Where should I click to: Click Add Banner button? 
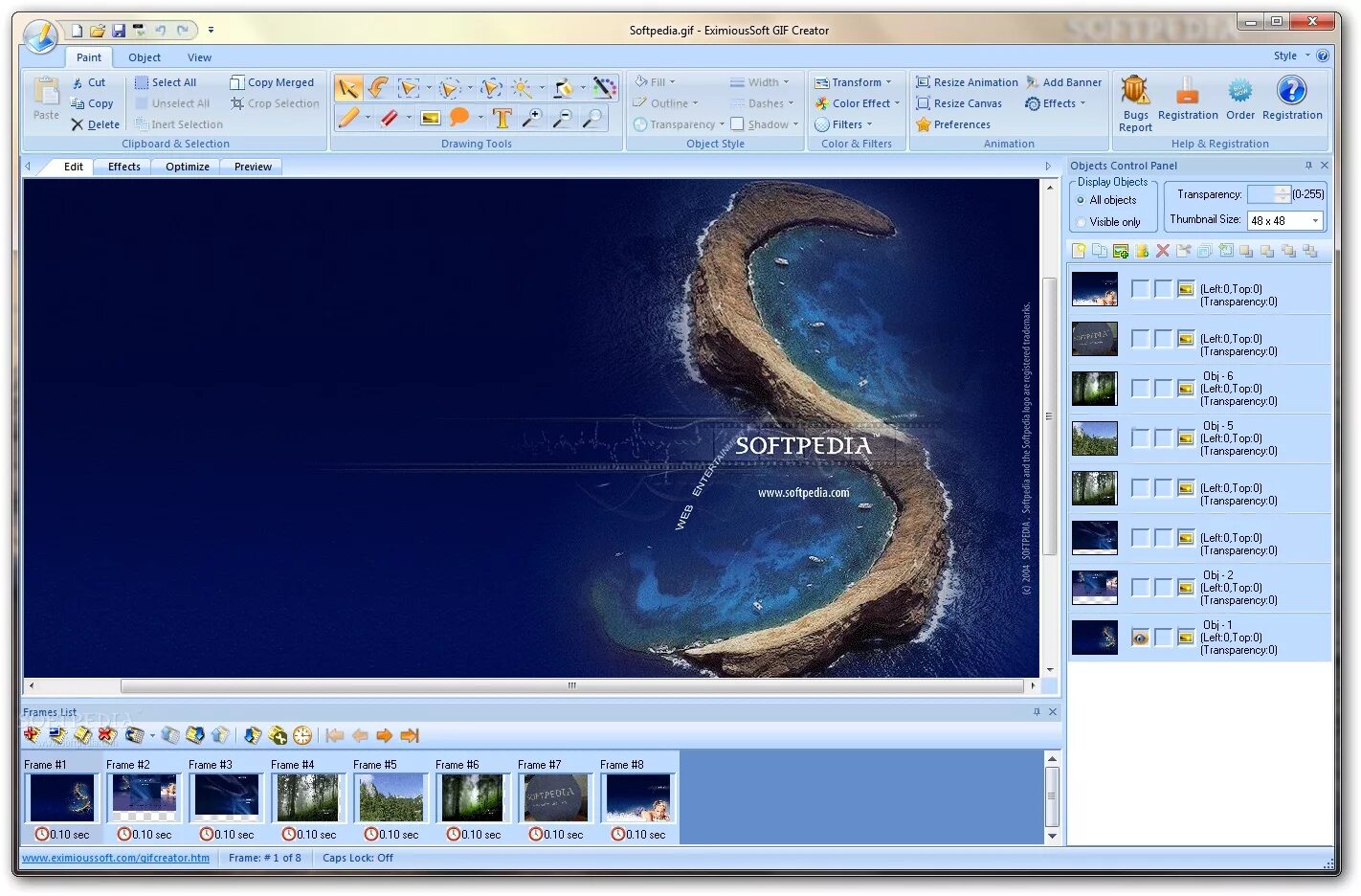point(1063,82)
